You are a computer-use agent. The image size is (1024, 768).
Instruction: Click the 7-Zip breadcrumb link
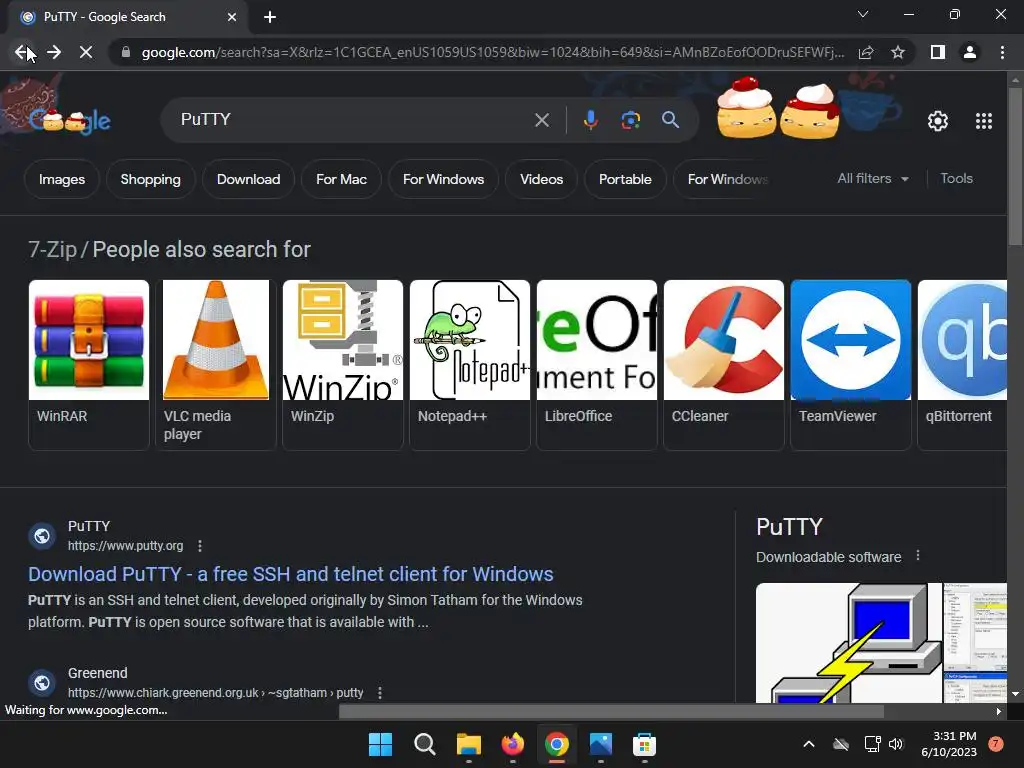(52, 249)
